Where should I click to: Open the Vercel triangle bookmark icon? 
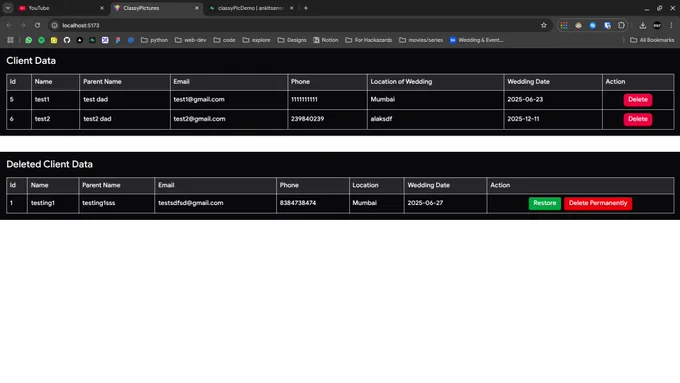(79, 40)
